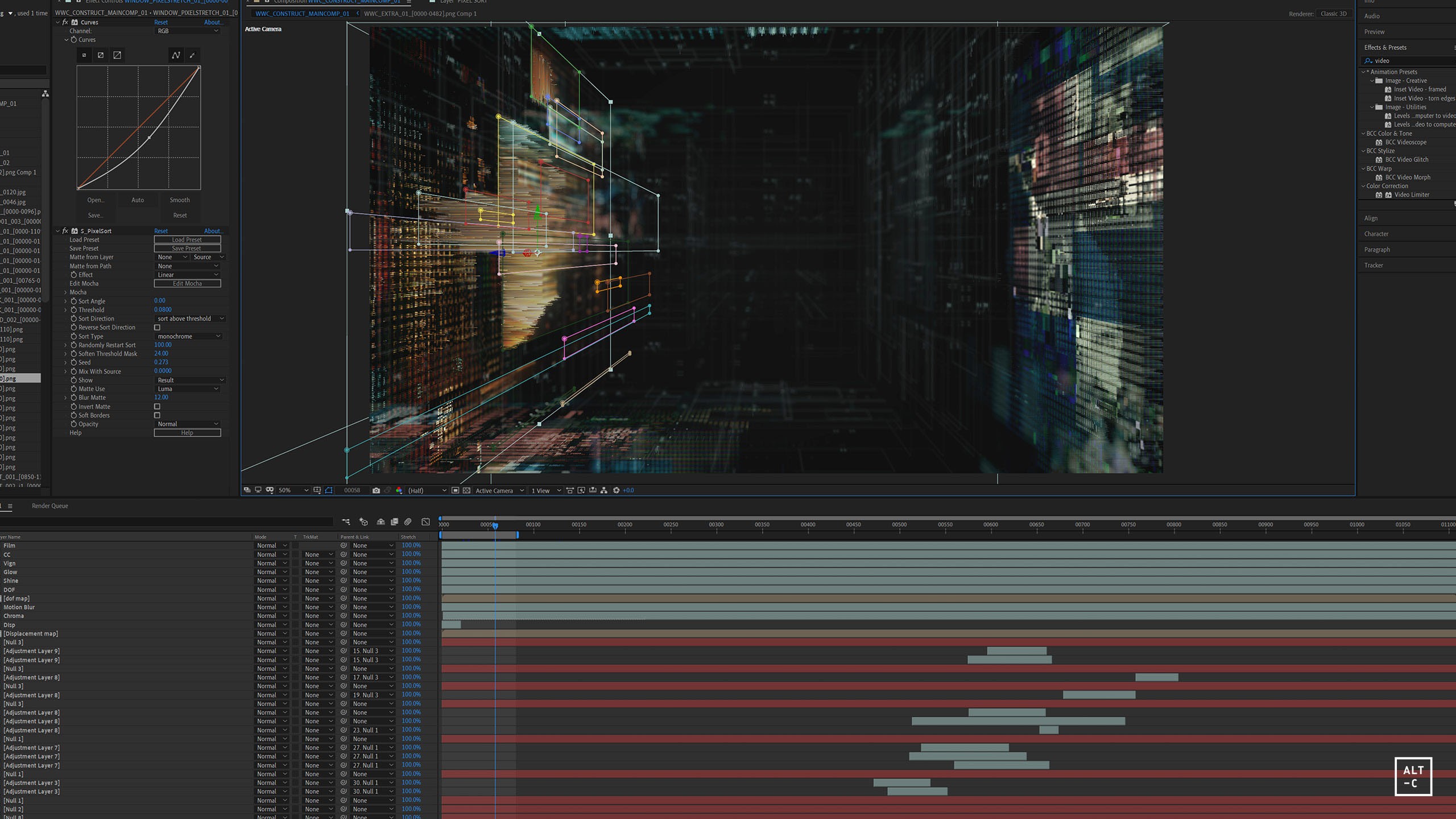
Task: Open the show channel RGB color icon
Action: pos(399,490)
